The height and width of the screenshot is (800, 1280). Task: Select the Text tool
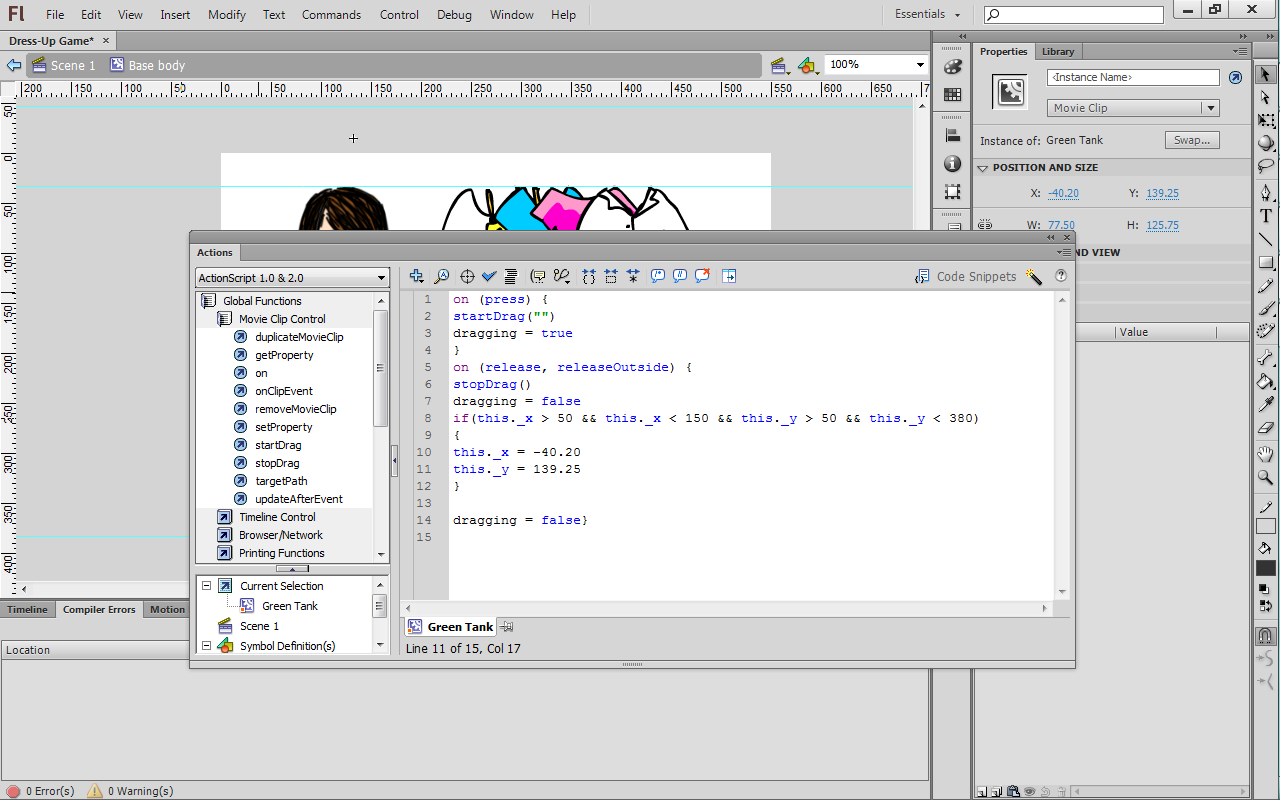point(1266,216)
